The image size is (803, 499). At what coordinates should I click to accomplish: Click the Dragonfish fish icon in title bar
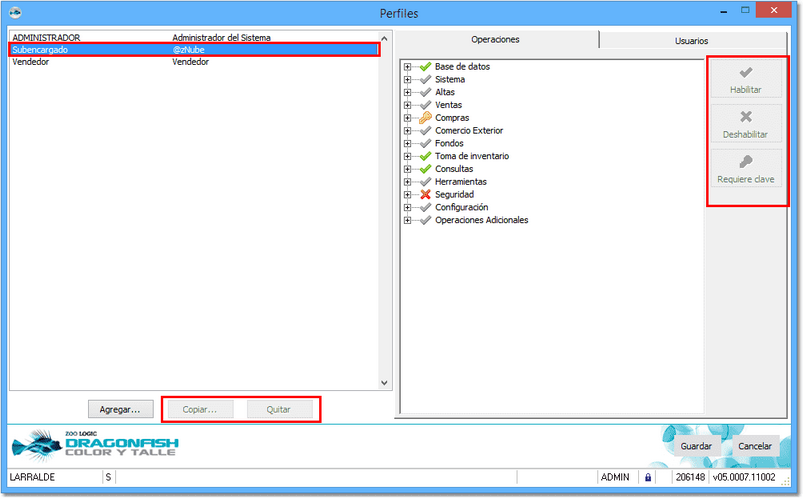click(15, 12)
